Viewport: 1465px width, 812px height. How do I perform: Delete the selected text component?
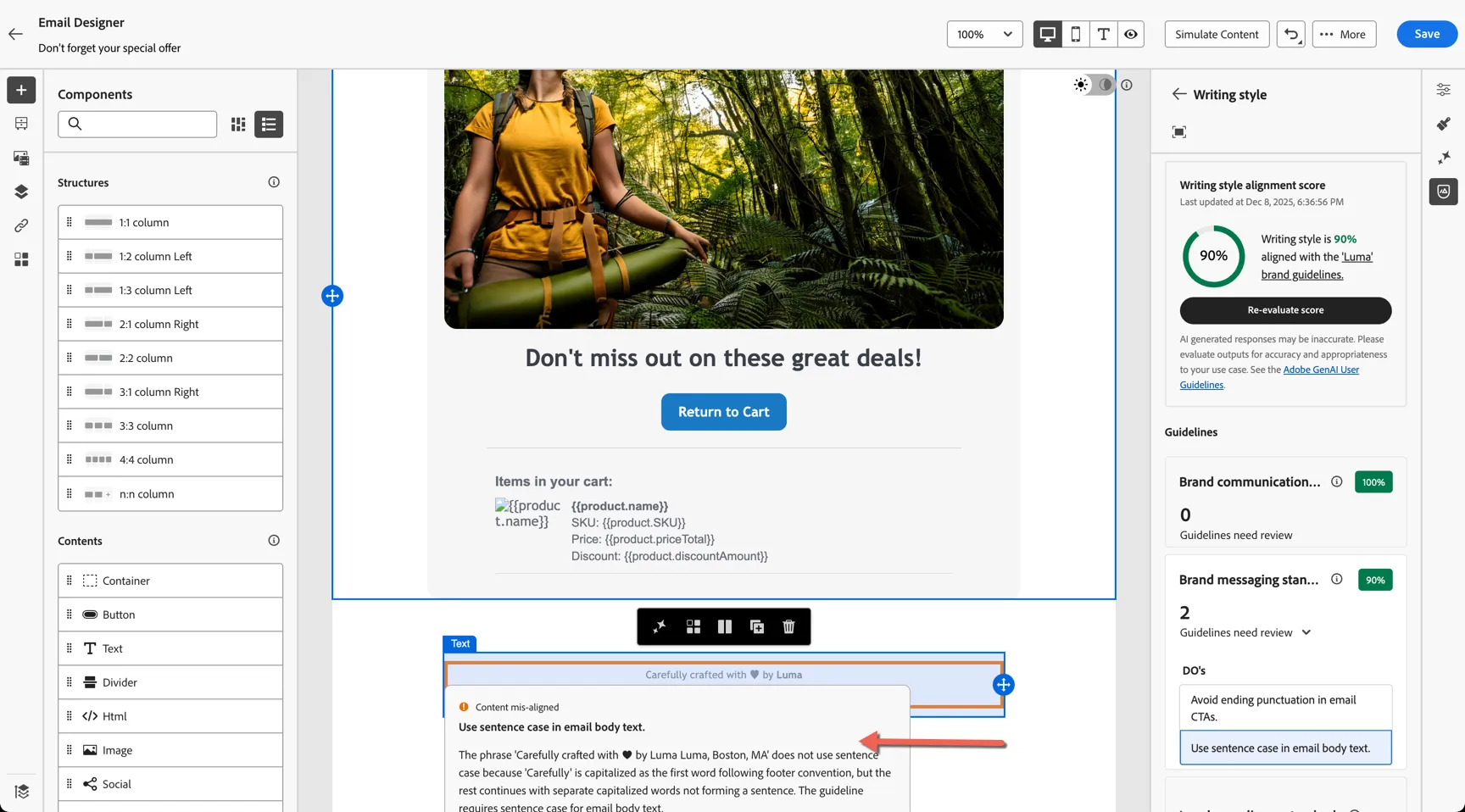click(x=788, y=626)
